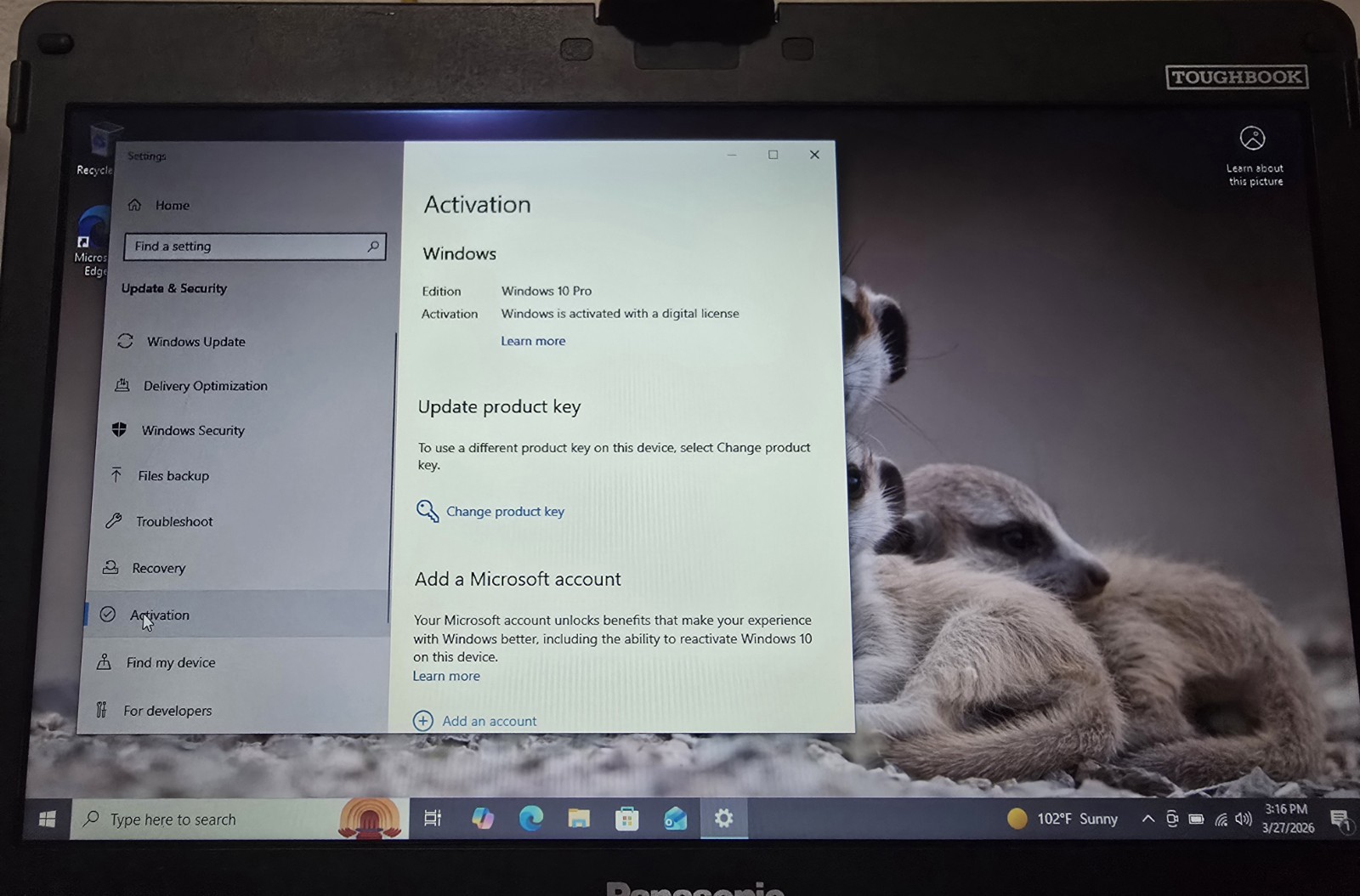Viewport: 1360px width, 896px height.
Task: Open Windows Security section
Action: [179, 430]
